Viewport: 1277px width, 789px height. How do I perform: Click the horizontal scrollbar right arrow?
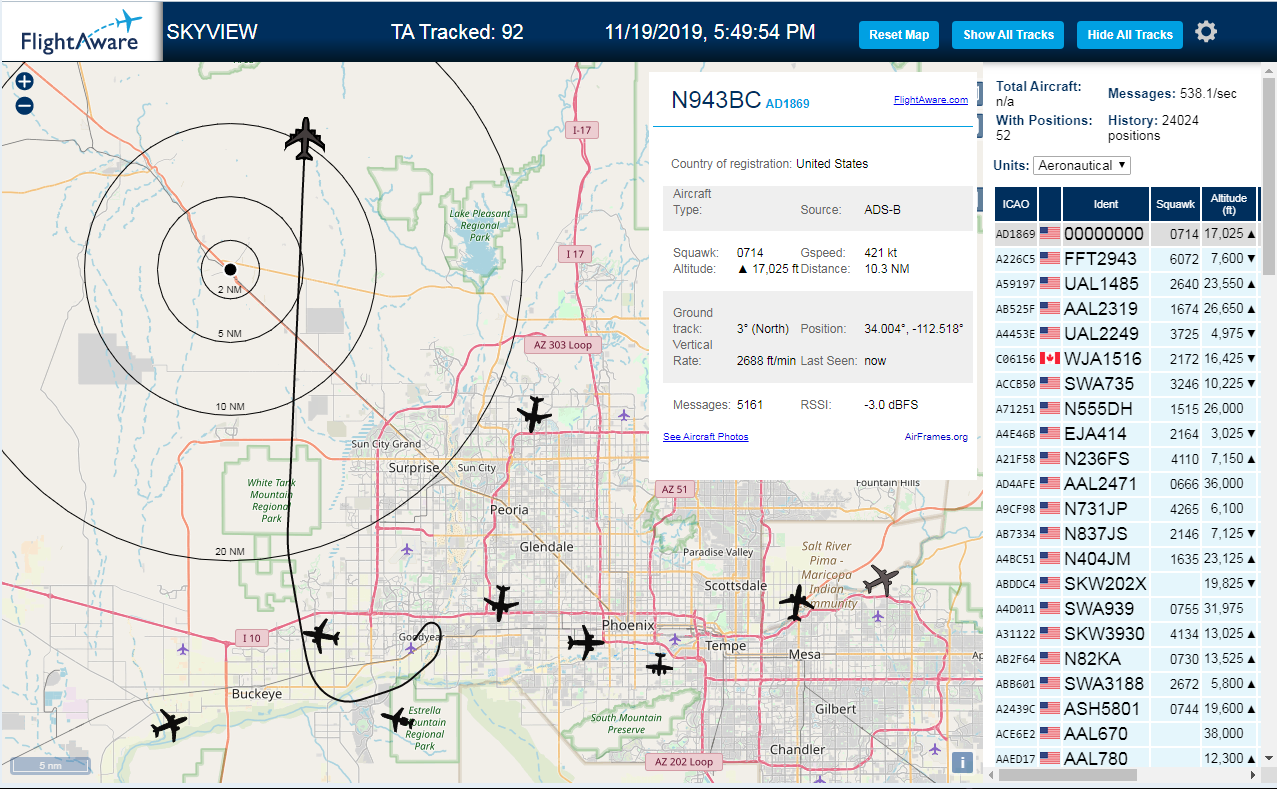(1251, 775)
